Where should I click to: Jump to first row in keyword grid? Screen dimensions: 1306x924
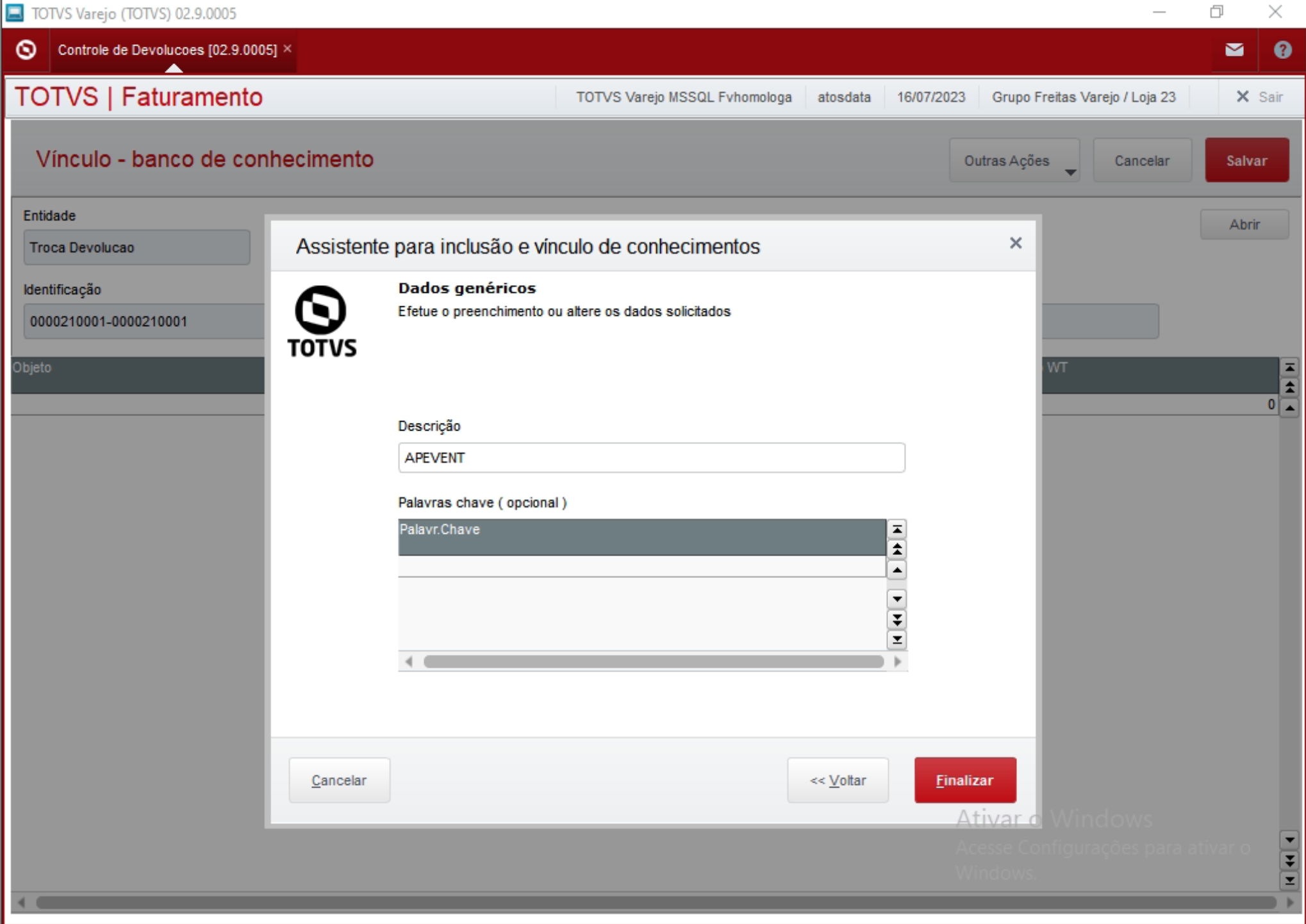(897, 529)
